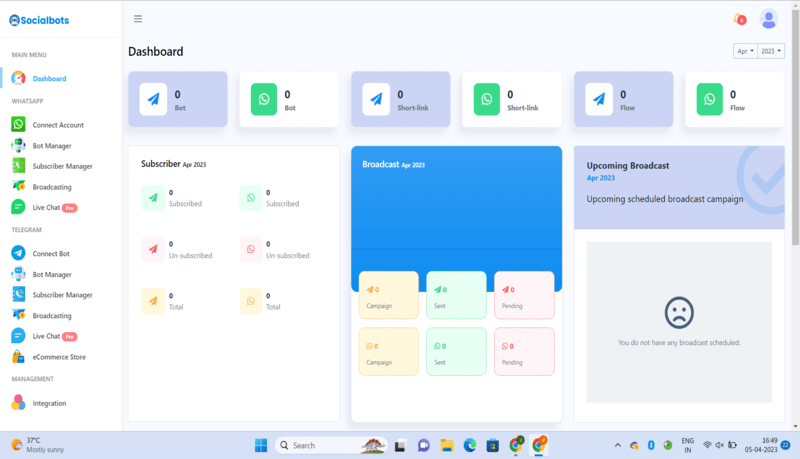Click the WhatsApp Live Chat green icon
800x459 pixels.
[x=18, y=207]
